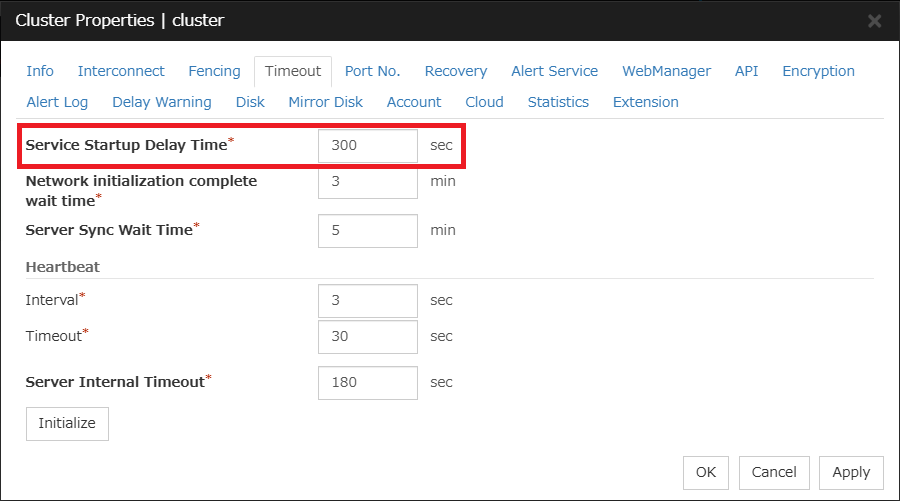Switch to the WebManager tab
900x501 pixels.
click(666, 71)
